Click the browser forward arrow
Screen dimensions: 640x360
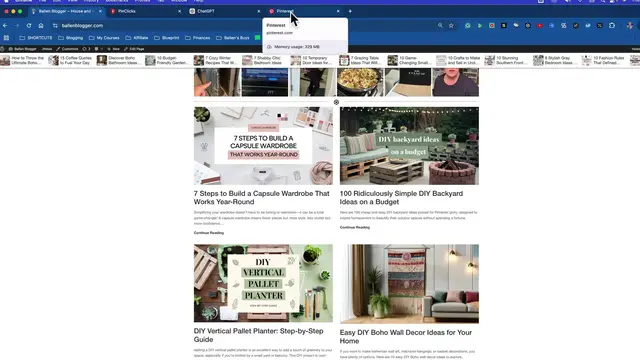(17, 25)
